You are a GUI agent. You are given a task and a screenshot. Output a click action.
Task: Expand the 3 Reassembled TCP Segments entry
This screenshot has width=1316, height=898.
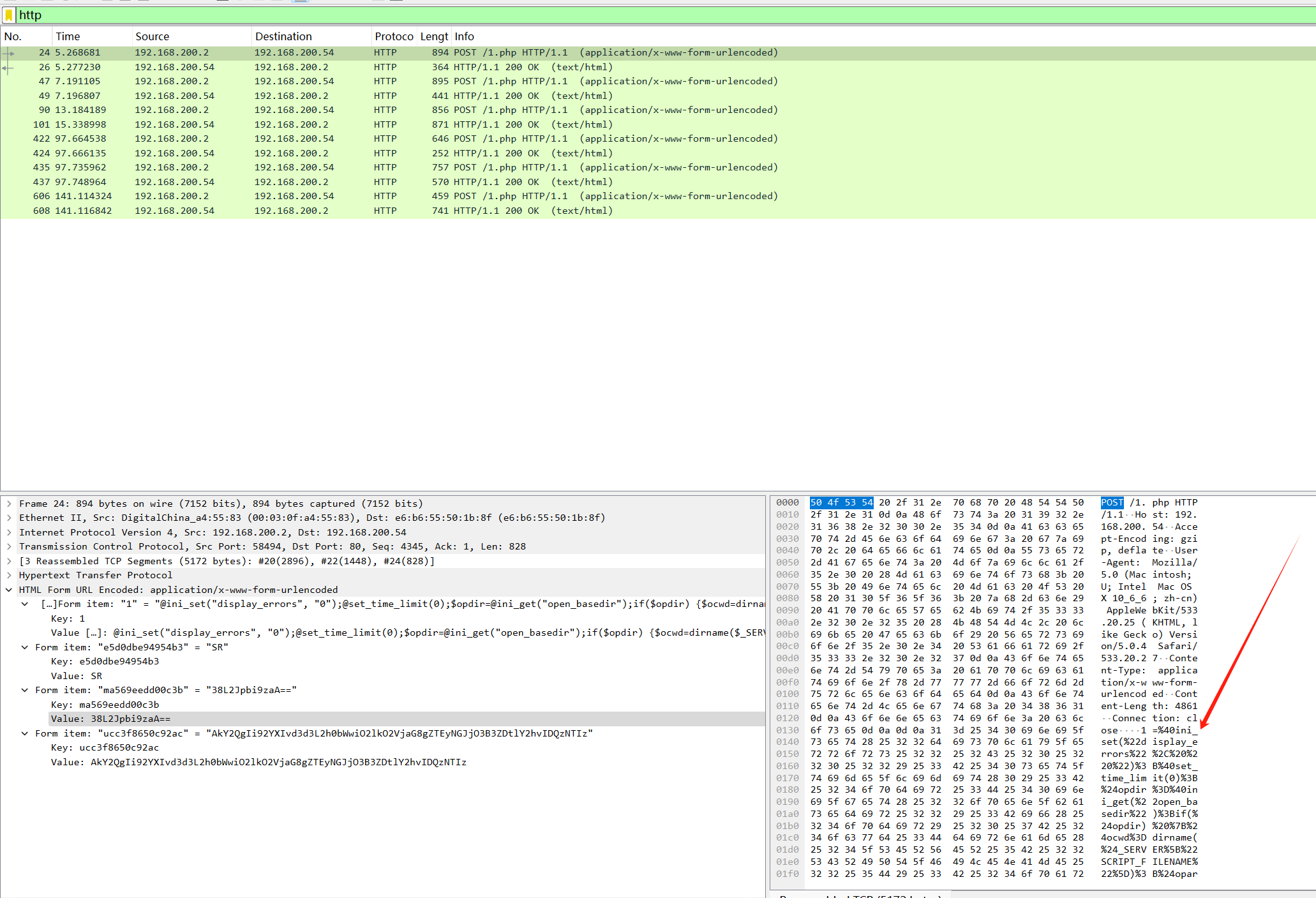click(x=9, y=561)
